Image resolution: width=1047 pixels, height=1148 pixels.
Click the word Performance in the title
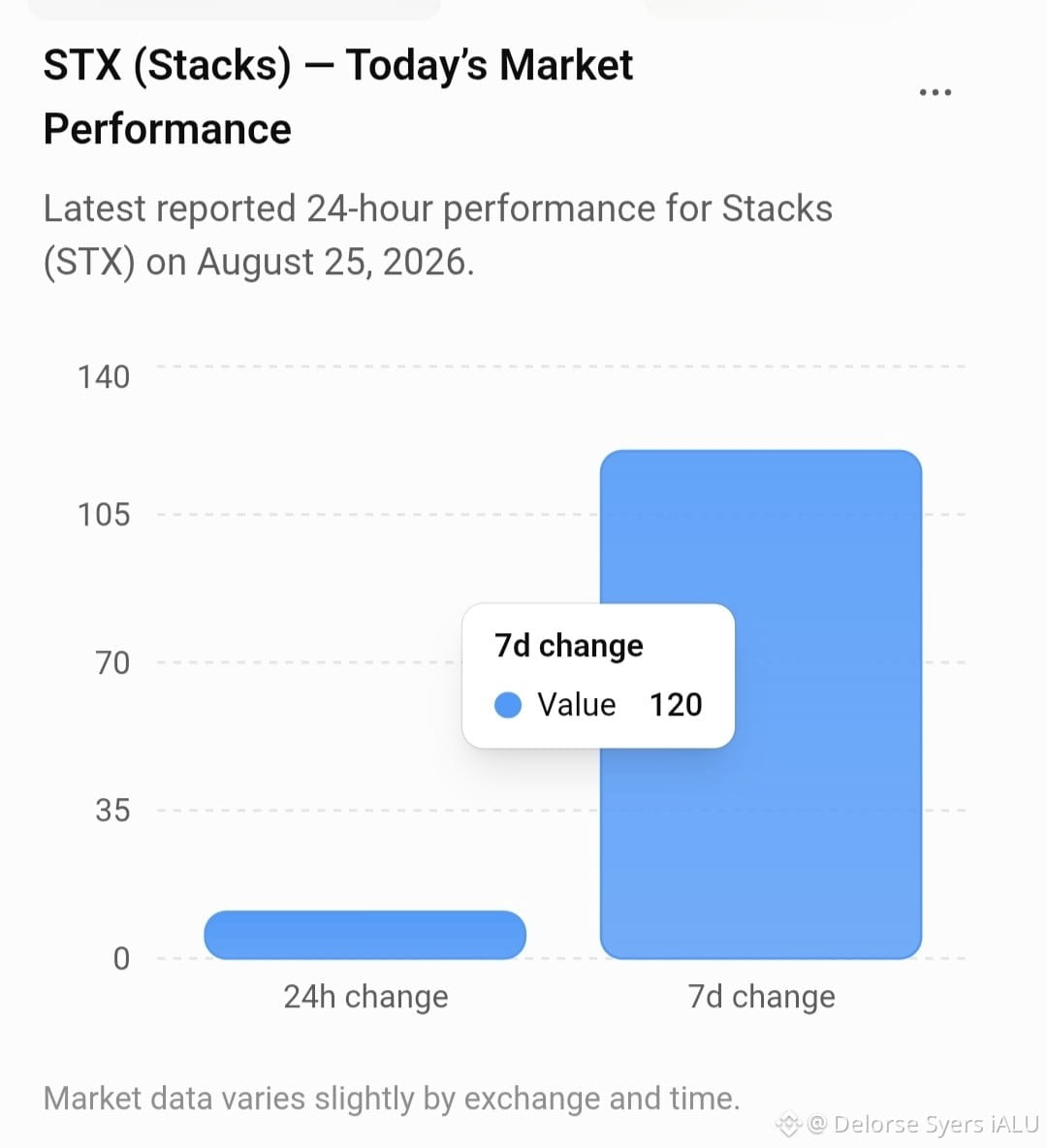[x=168, y=130]
